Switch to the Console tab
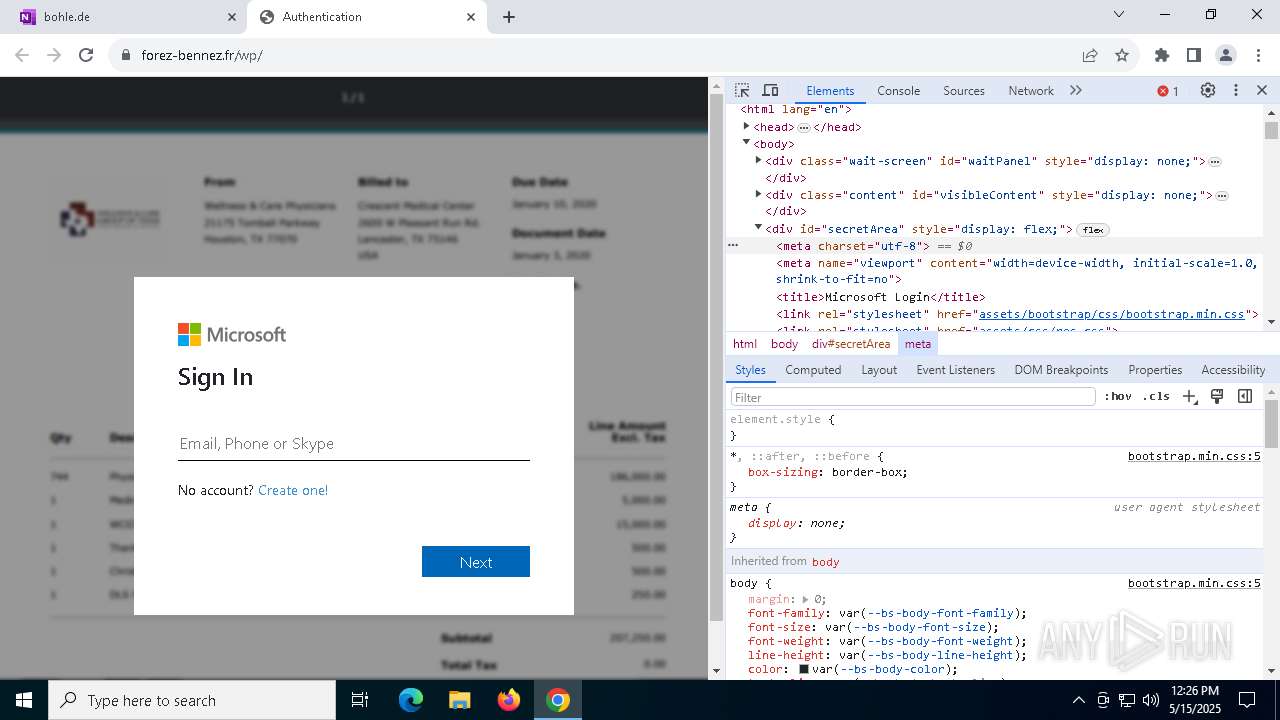Viewport: 1280px width, 720px height. 898,90
